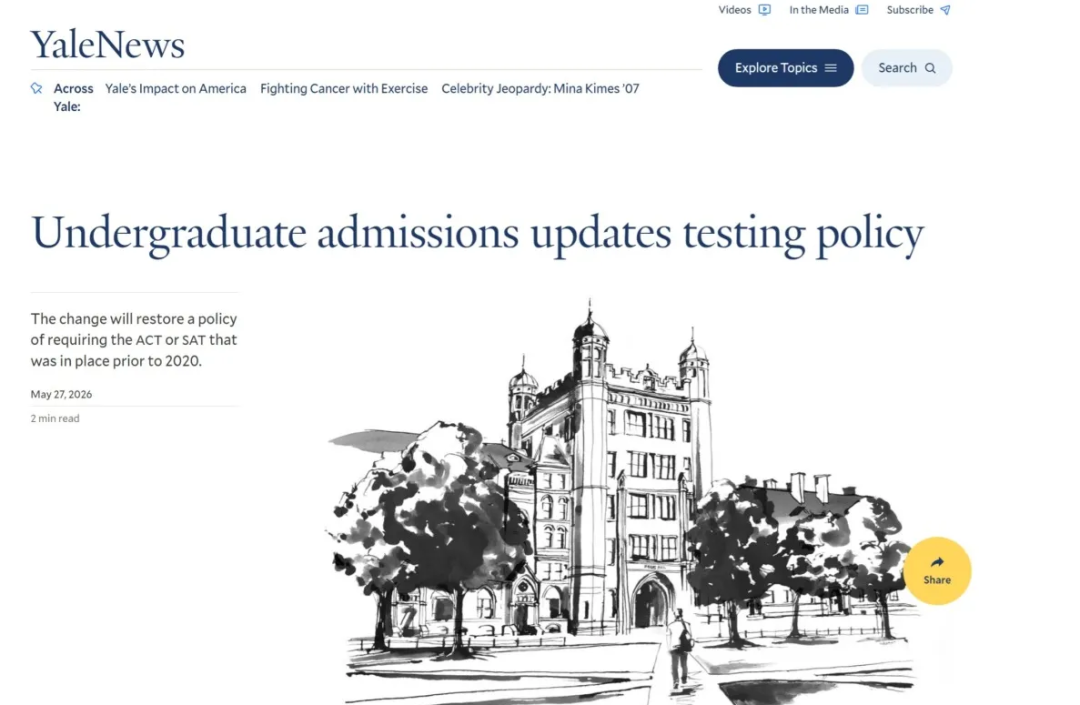
Task: Click the hamburger icon in Explore Topics
Action: click(831, 68)
